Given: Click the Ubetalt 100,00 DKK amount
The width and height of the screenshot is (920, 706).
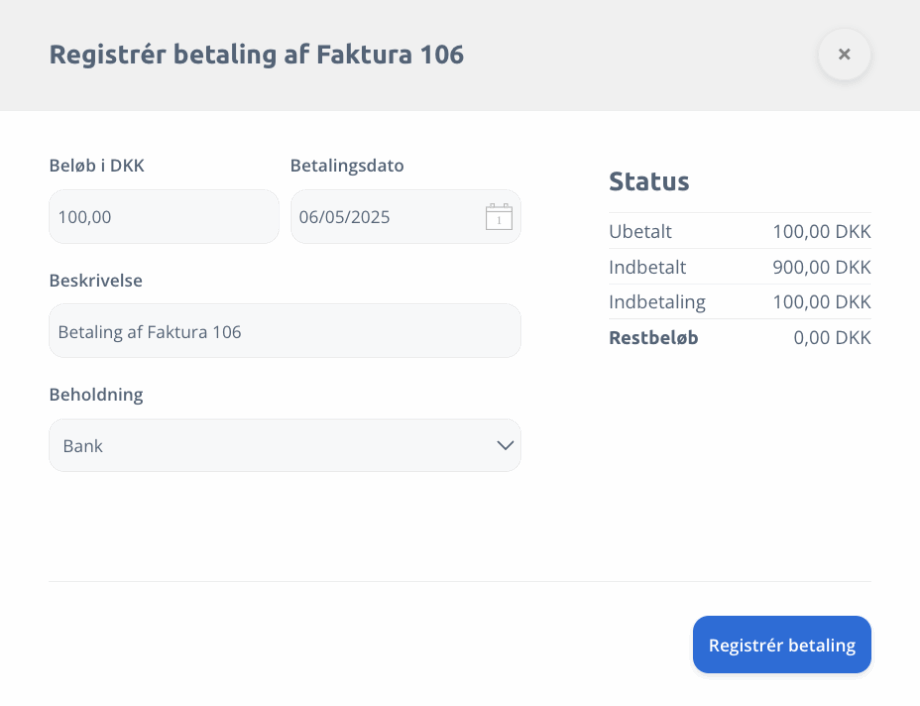Looking at the screenshot, I should pos(821,232).
